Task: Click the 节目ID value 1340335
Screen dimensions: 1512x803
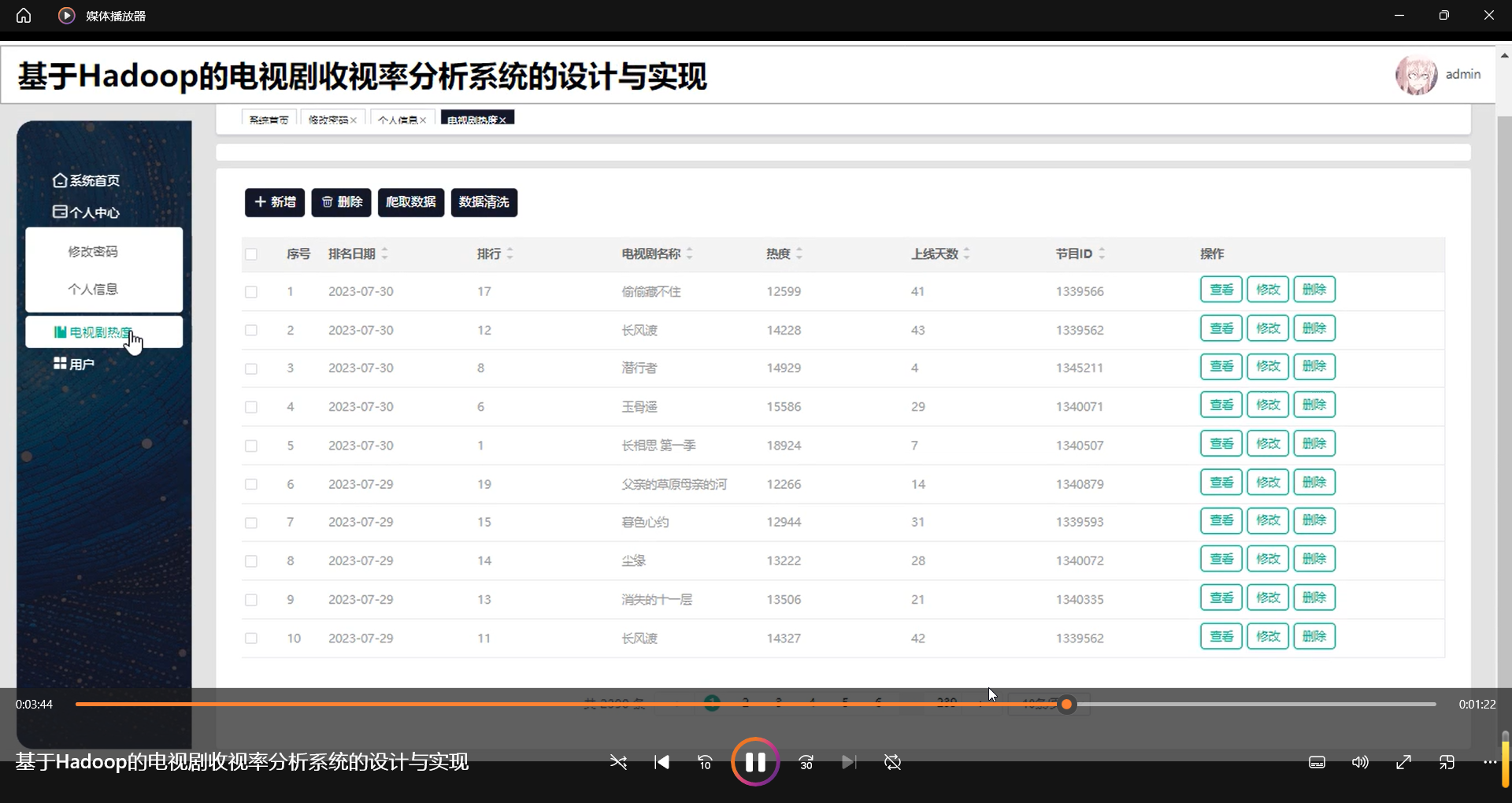Action: pyautogui.click(x=1080, y=600)
